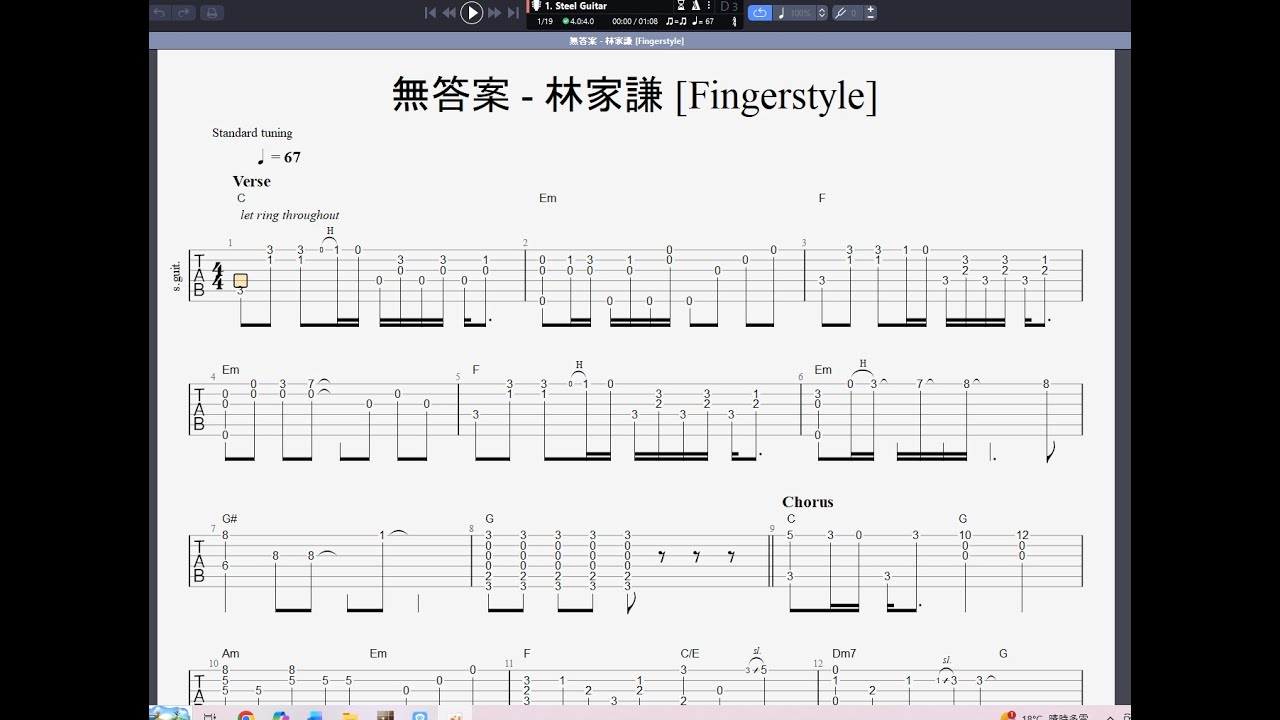Screen dimensions: 1280x720
Task: Click the 00:00 / 01:08 time display
Action: (635, 21)
